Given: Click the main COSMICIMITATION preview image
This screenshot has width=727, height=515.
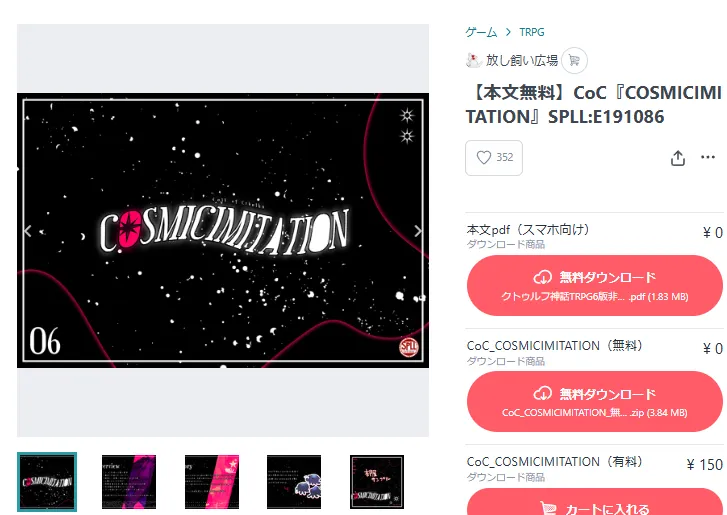Looking at the screenshot, I should [x=223, y=230].
